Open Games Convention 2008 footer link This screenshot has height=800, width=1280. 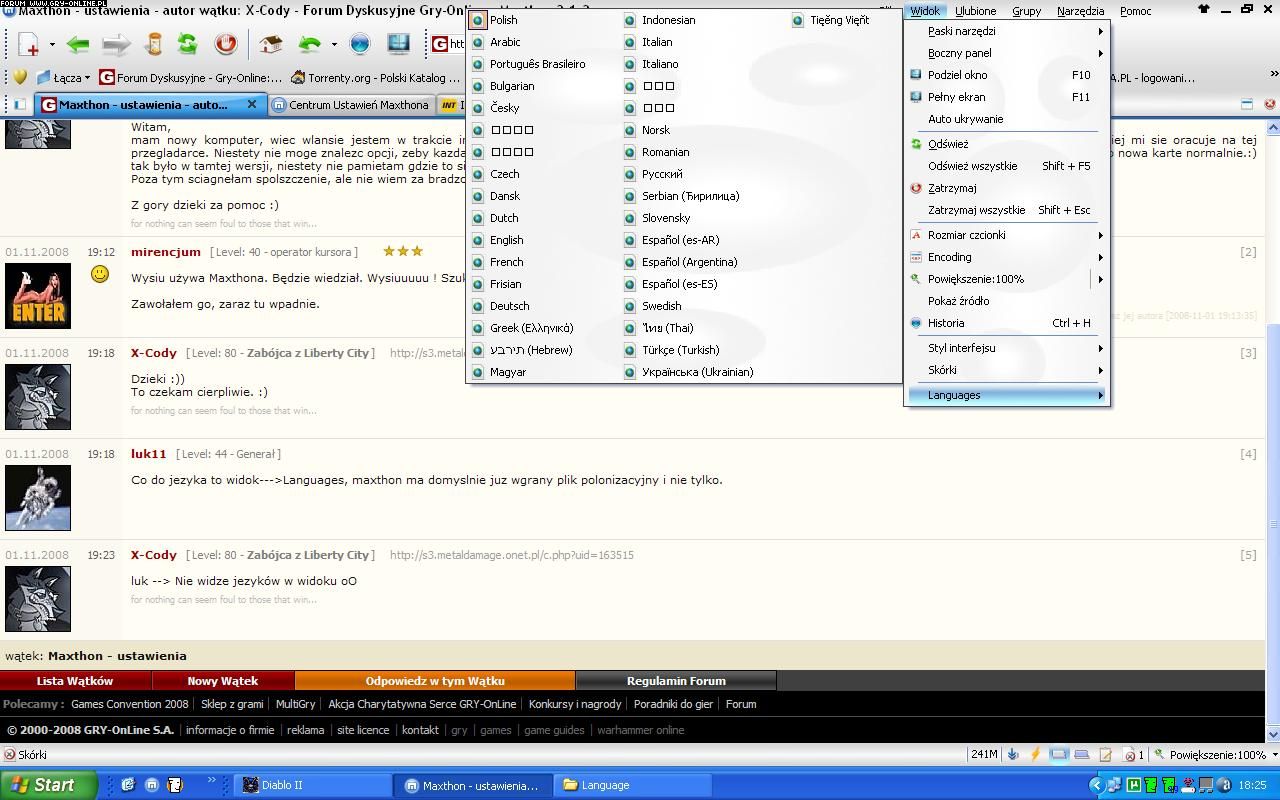point(129,704)
